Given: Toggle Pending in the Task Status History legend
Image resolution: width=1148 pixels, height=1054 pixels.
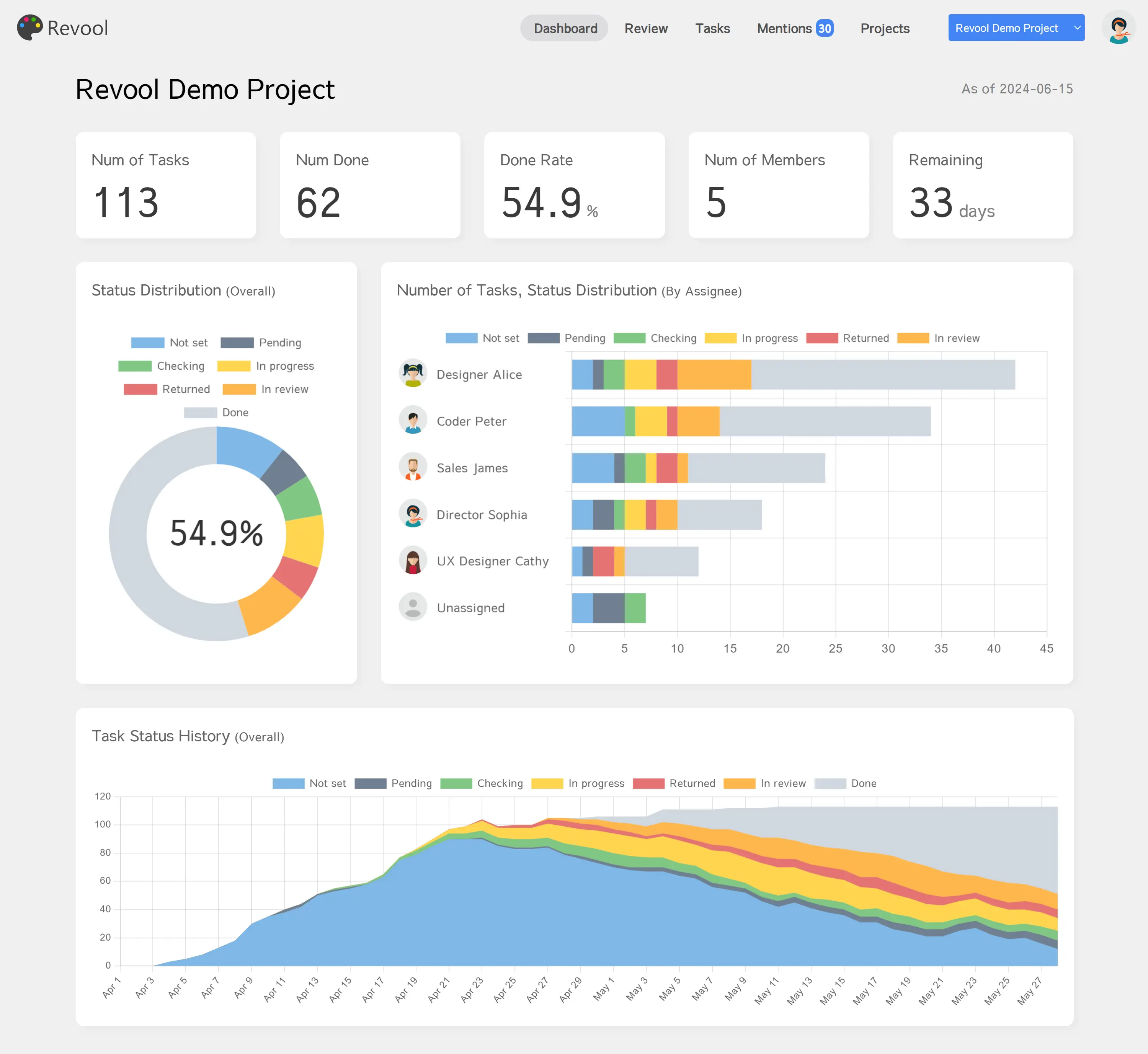Looking at the screenshot, I should tap(393, 784).
